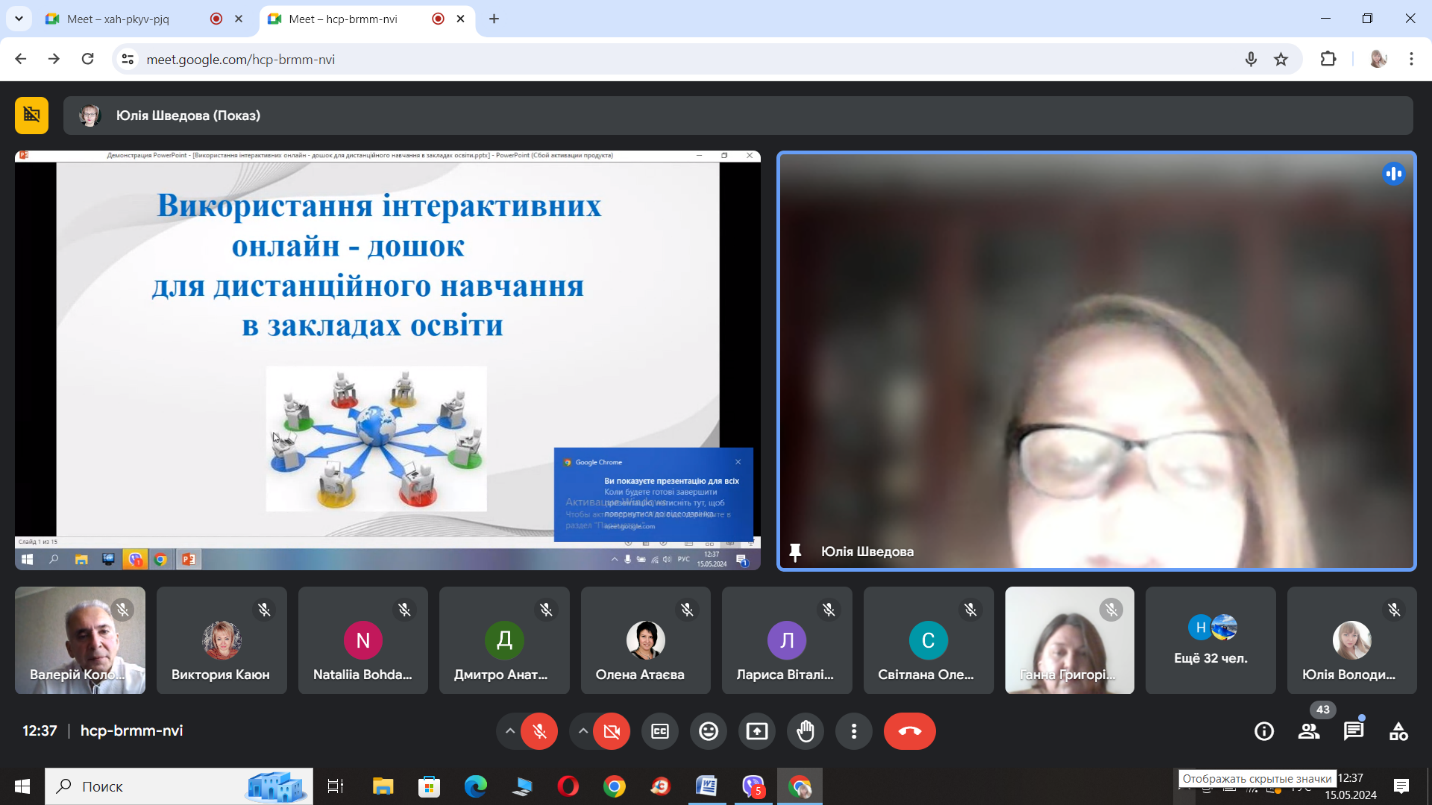Select Валерій's participant tile
This screenshot has width=1432, height=805.
[x=80, y=640]
